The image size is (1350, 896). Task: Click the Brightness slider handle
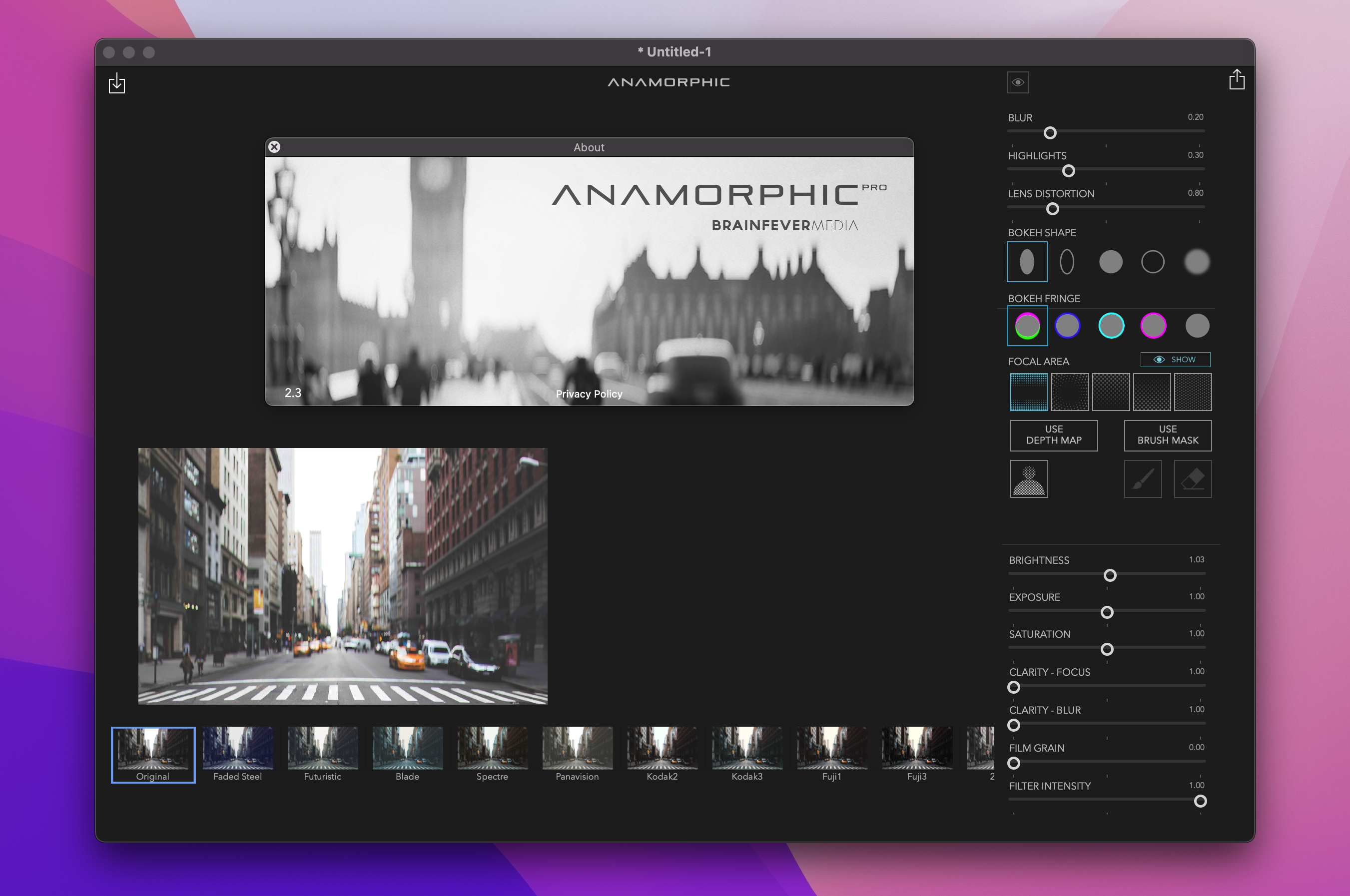(1109, 575)
